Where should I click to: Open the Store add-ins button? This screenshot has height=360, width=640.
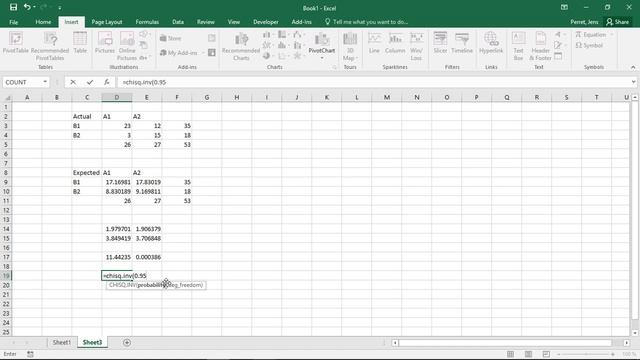(171, 38)
